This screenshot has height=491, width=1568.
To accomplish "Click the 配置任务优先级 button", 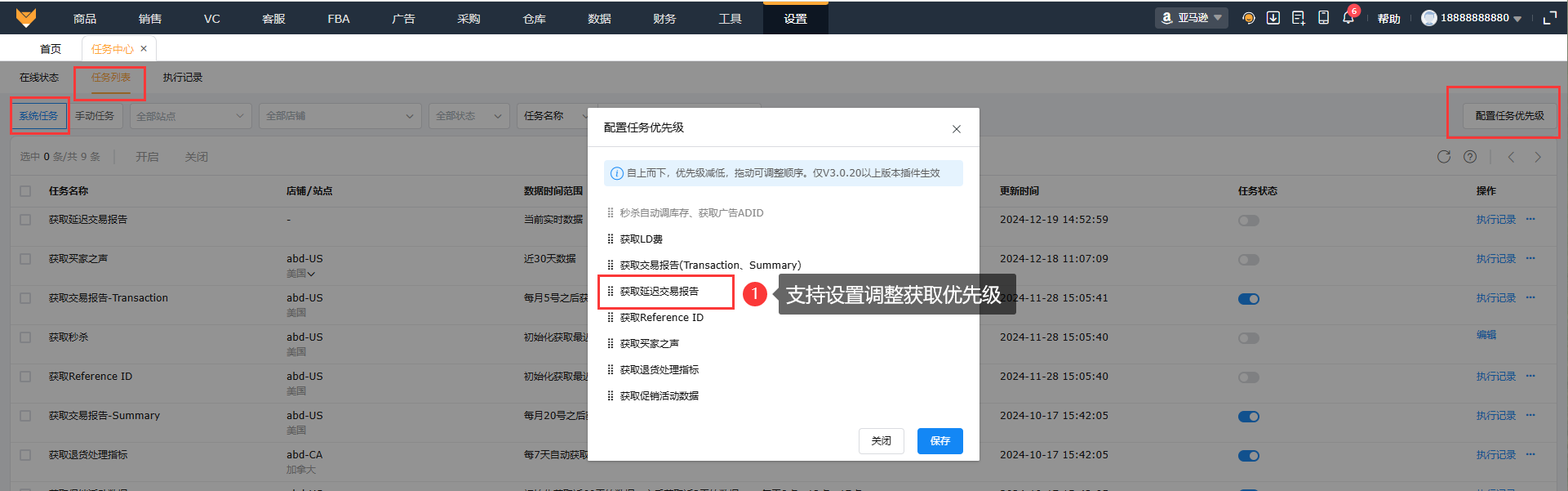I will [x=1509, y=116].
